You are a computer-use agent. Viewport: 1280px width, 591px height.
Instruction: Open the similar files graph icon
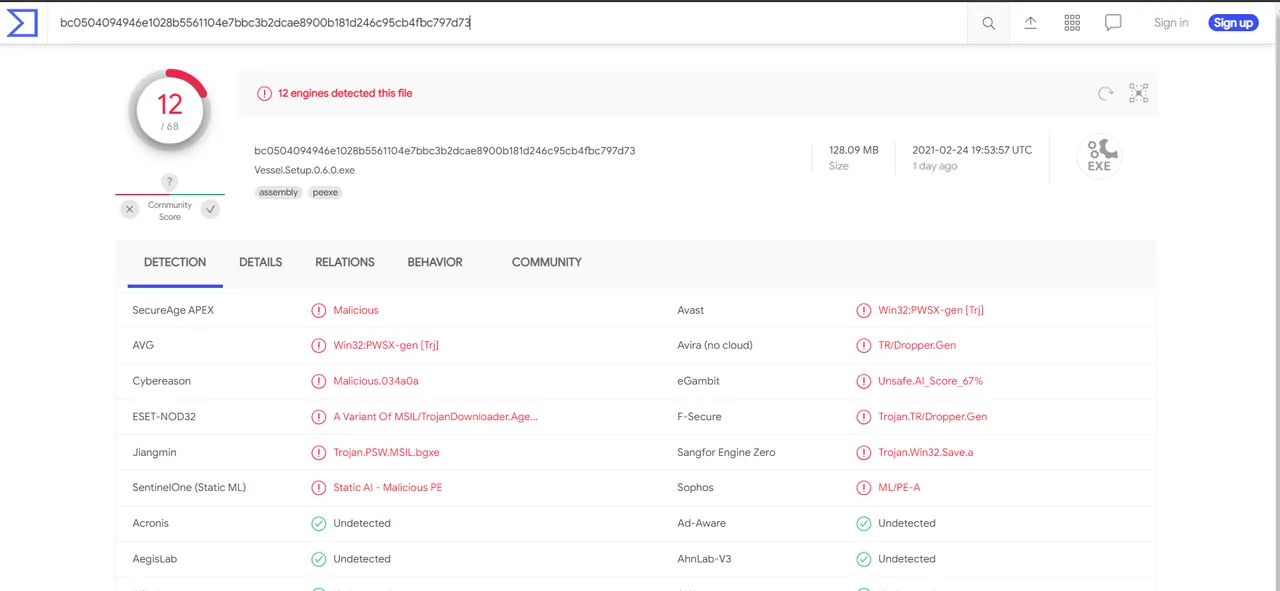click(1139, 93)
